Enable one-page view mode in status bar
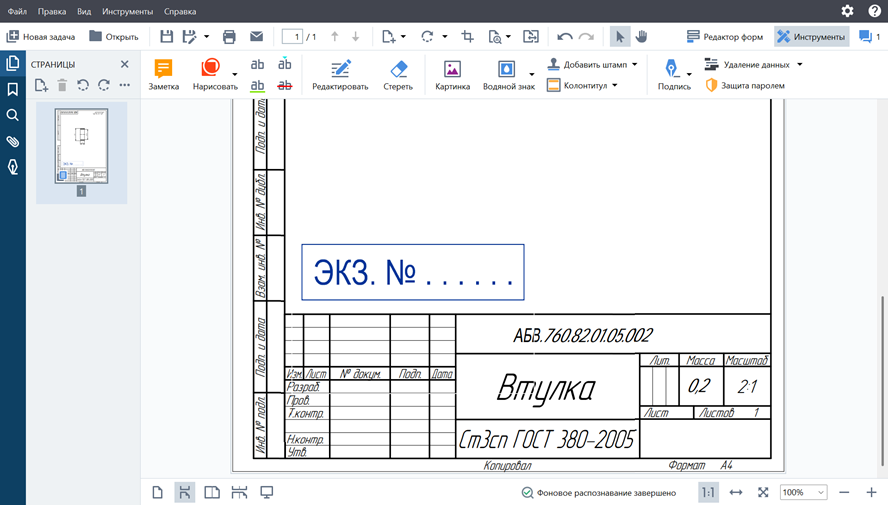The width and height of the screenshot is (888, 505). click(x=157, y=492)
